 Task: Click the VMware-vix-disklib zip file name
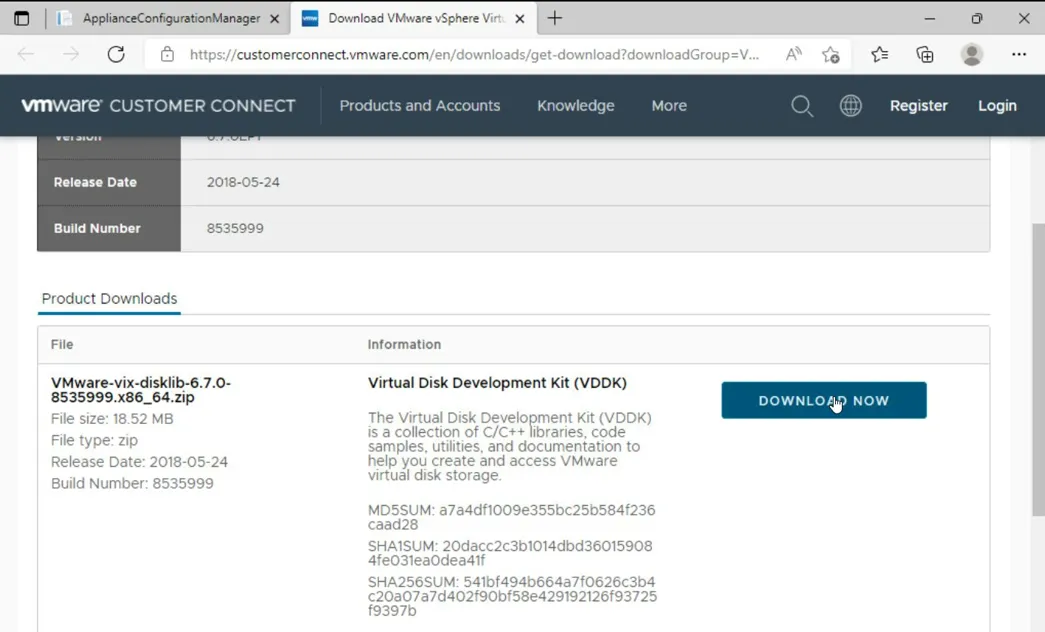point(141,390)
